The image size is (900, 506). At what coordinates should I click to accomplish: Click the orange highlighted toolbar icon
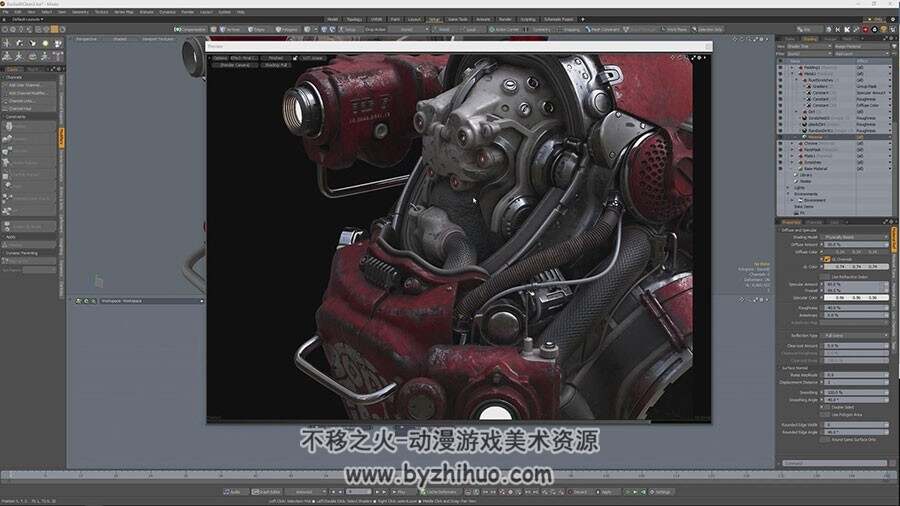pos(55,29)
